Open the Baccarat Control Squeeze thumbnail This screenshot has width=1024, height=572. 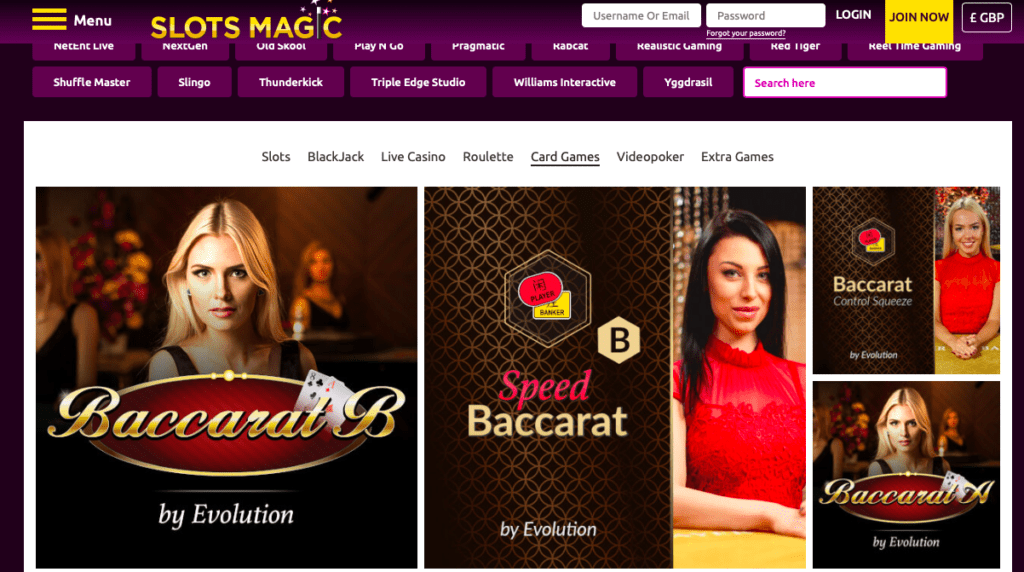click(906, 280)
